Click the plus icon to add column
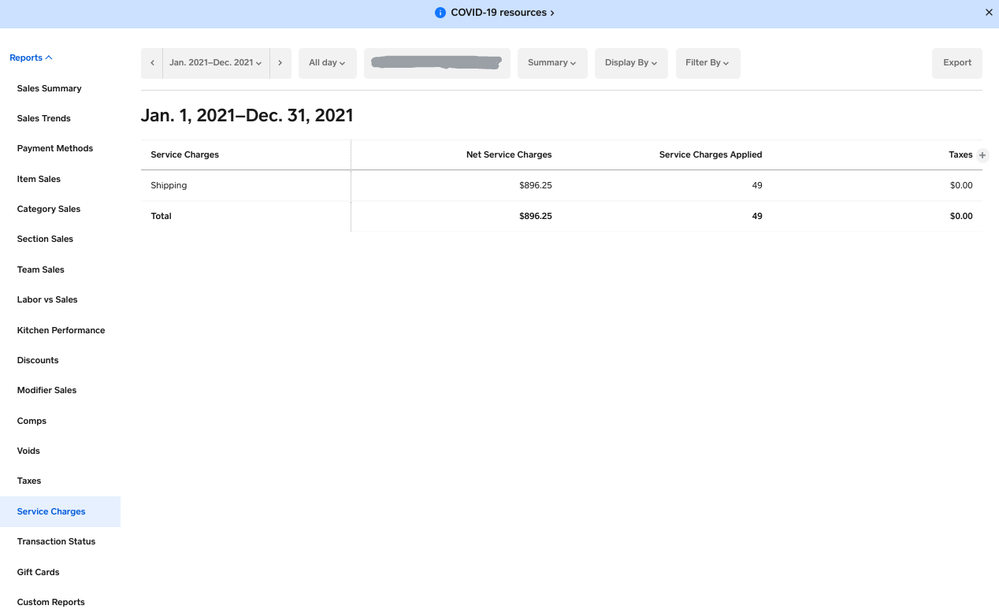This screenshot has width=999, height=613. [982, 155]
